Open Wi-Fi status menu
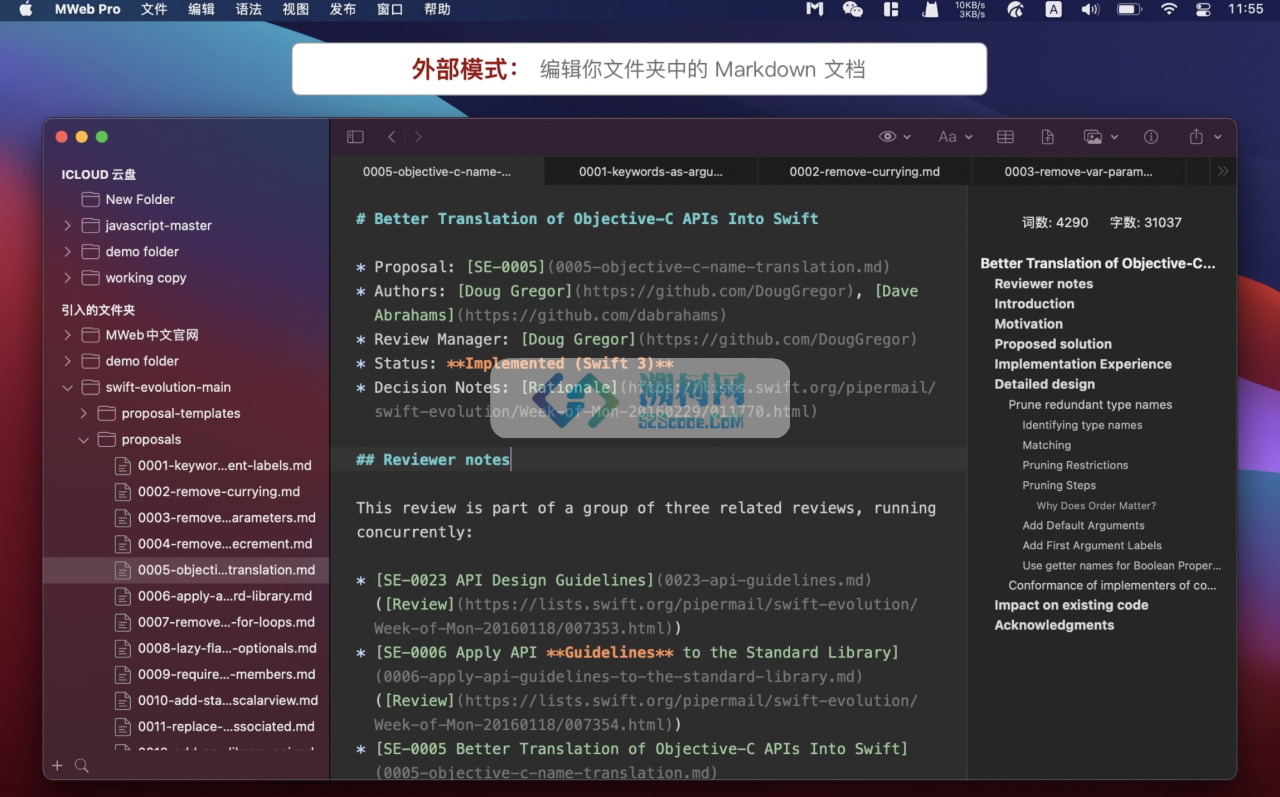1280x797 pixels. pyautogui.click(x=1169, y=9)
